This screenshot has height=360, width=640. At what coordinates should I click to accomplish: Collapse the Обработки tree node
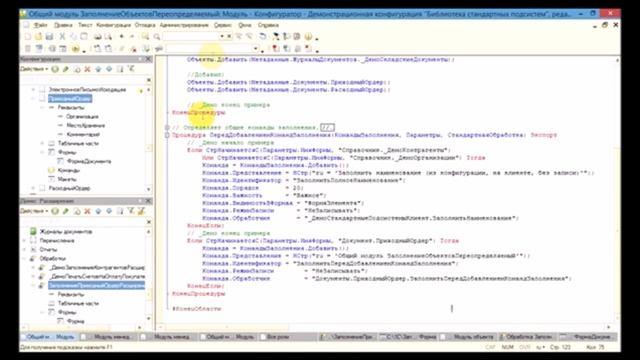point(24,258)
